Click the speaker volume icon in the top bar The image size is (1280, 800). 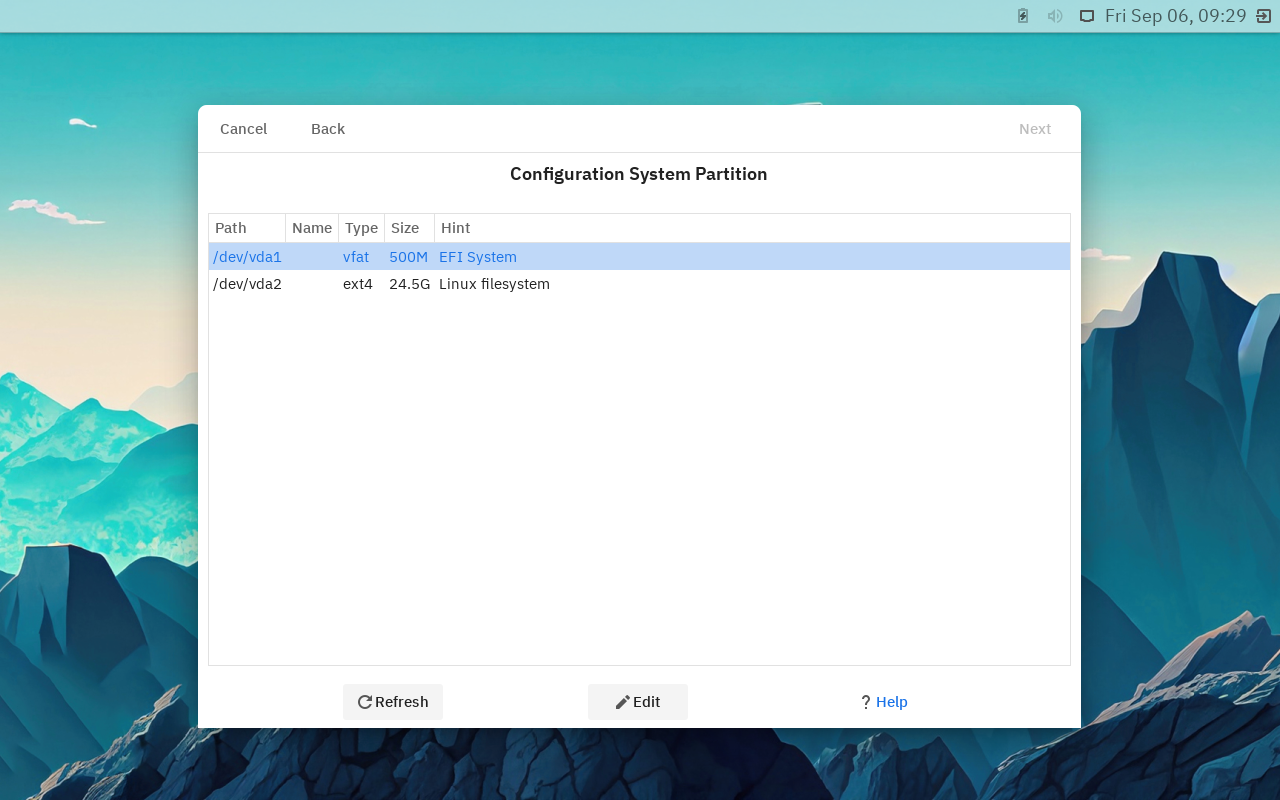point(1054,15)
